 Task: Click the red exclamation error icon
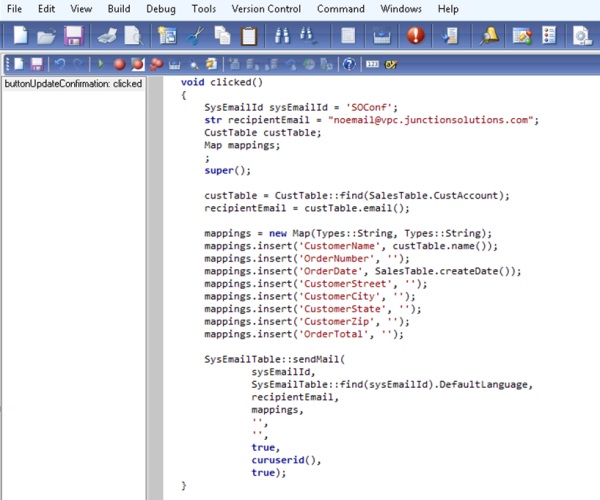[x=414, y=37]
